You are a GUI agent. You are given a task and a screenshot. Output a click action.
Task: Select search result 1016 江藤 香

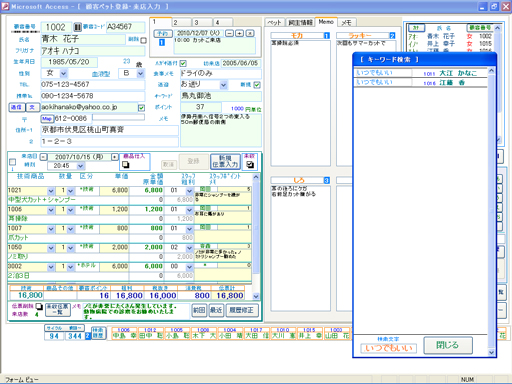421,82
